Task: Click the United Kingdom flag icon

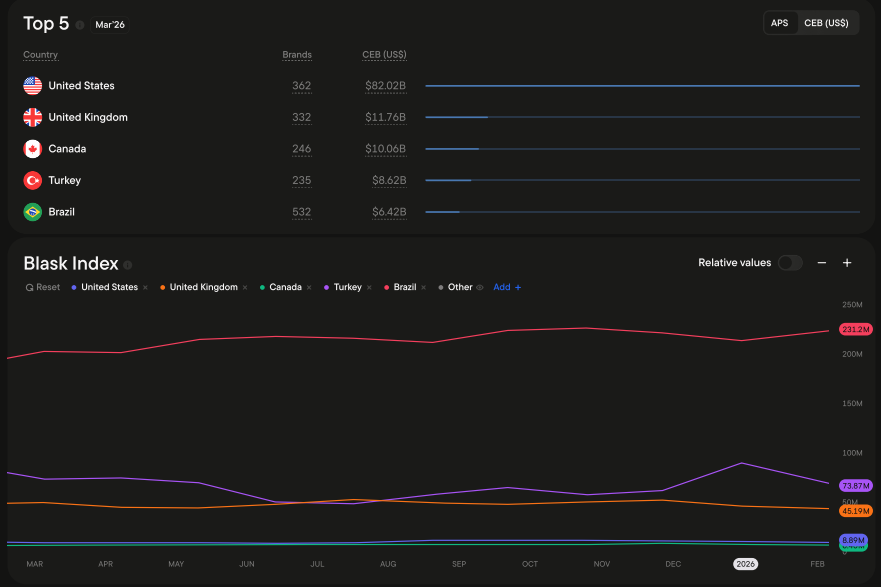Action: pyautogui.click(x=33, y=117)
